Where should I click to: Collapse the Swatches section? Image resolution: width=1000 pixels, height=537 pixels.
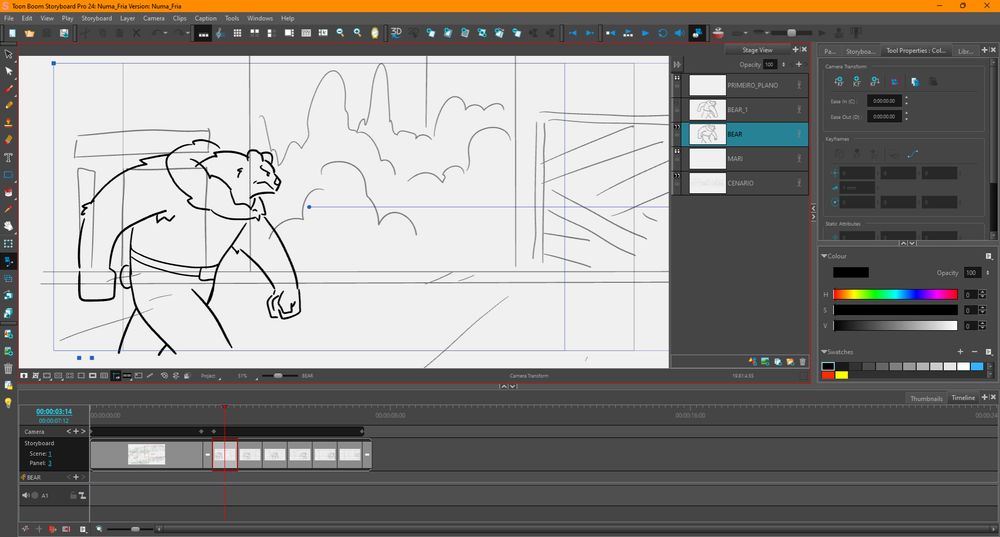pos(824,351)
